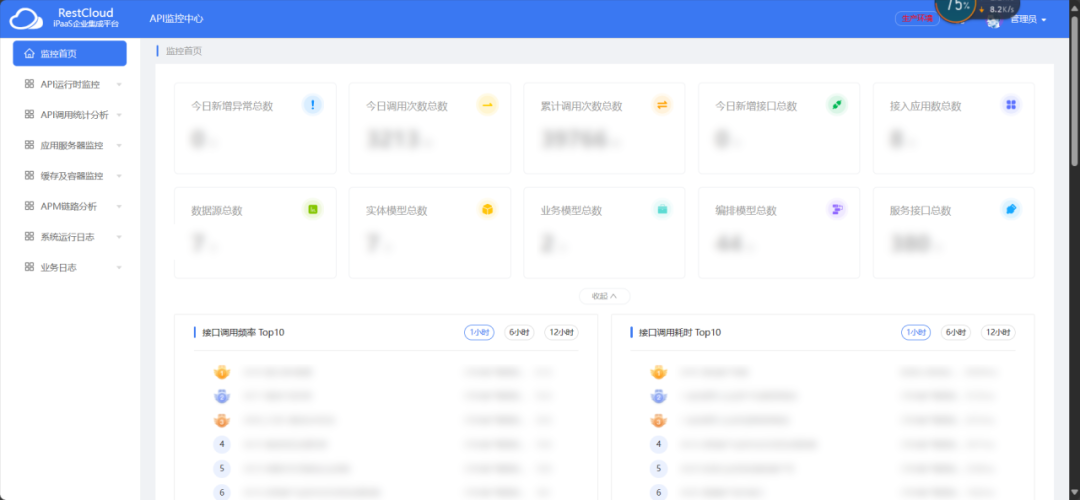
Task: Click the grid icon beside API调用统计分析
Action: [x=29, y=114]
